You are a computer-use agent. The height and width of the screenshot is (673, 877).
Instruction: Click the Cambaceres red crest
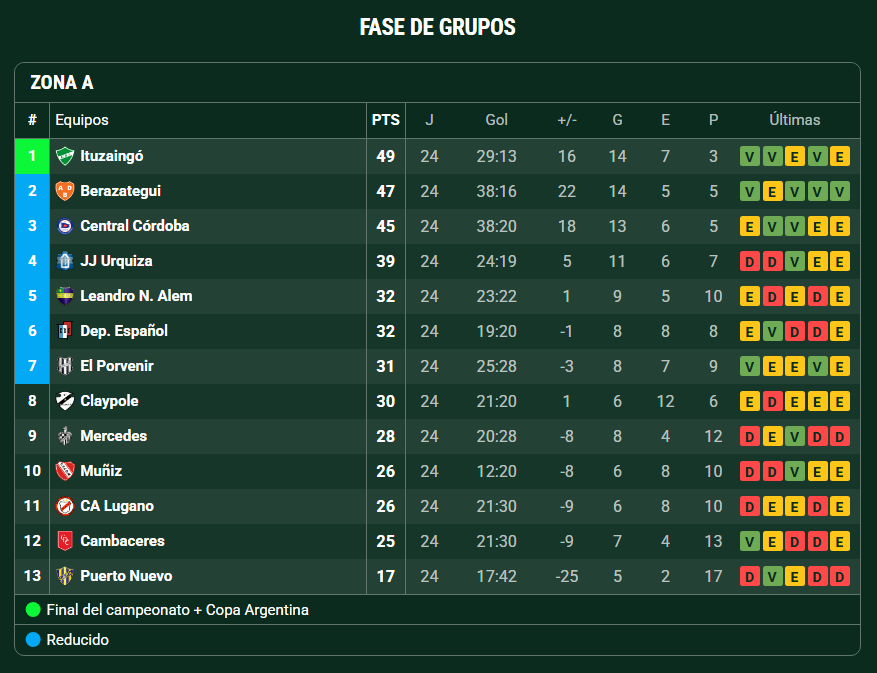[65, 541]
